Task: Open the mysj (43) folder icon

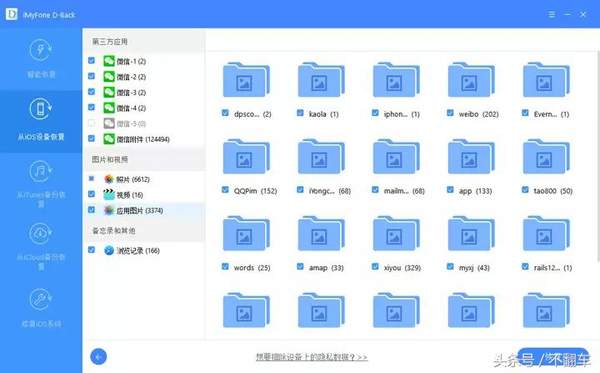Action: [x=471, y=234]
